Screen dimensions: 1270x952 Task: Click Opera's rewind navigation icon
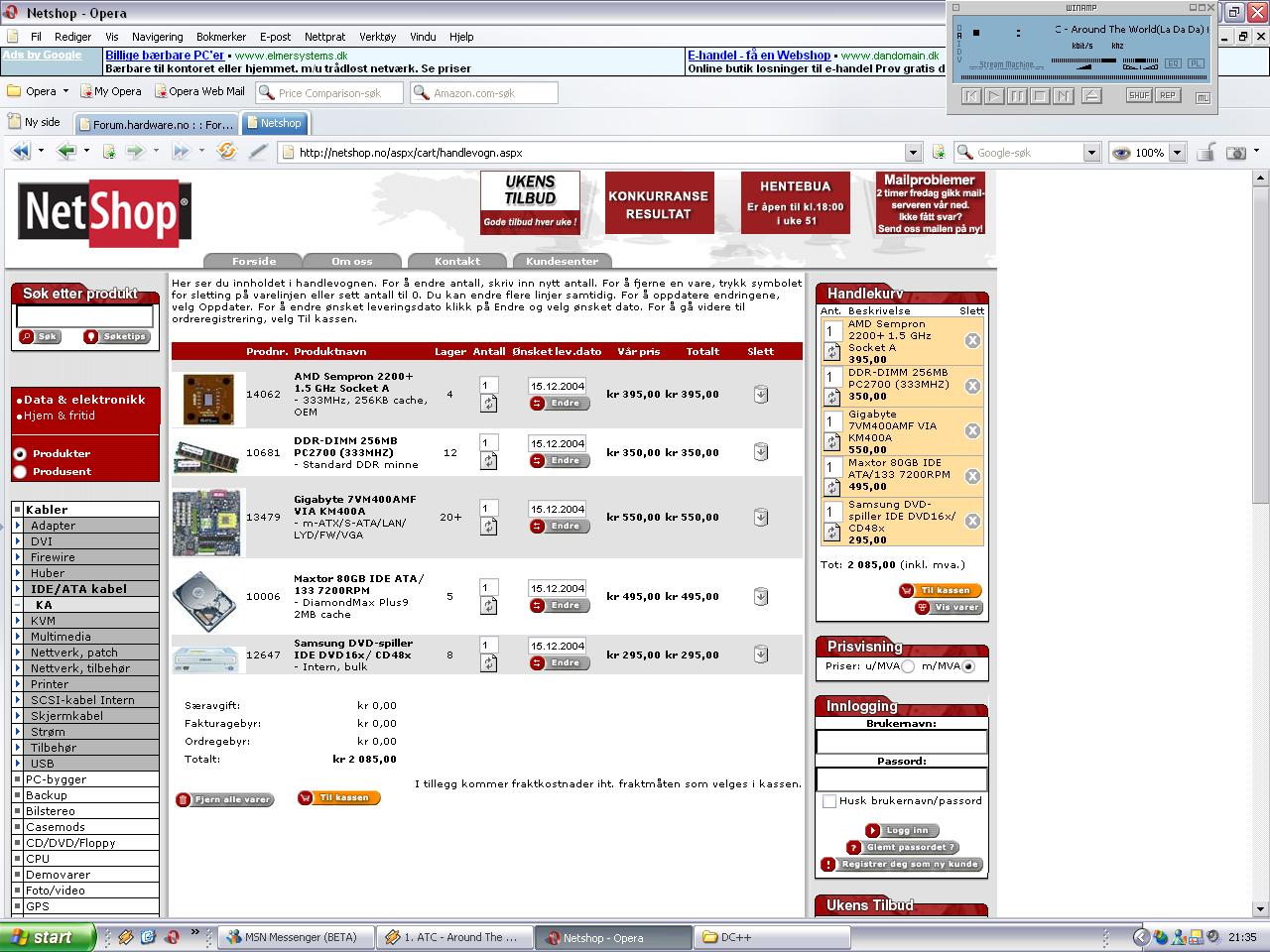21,152
